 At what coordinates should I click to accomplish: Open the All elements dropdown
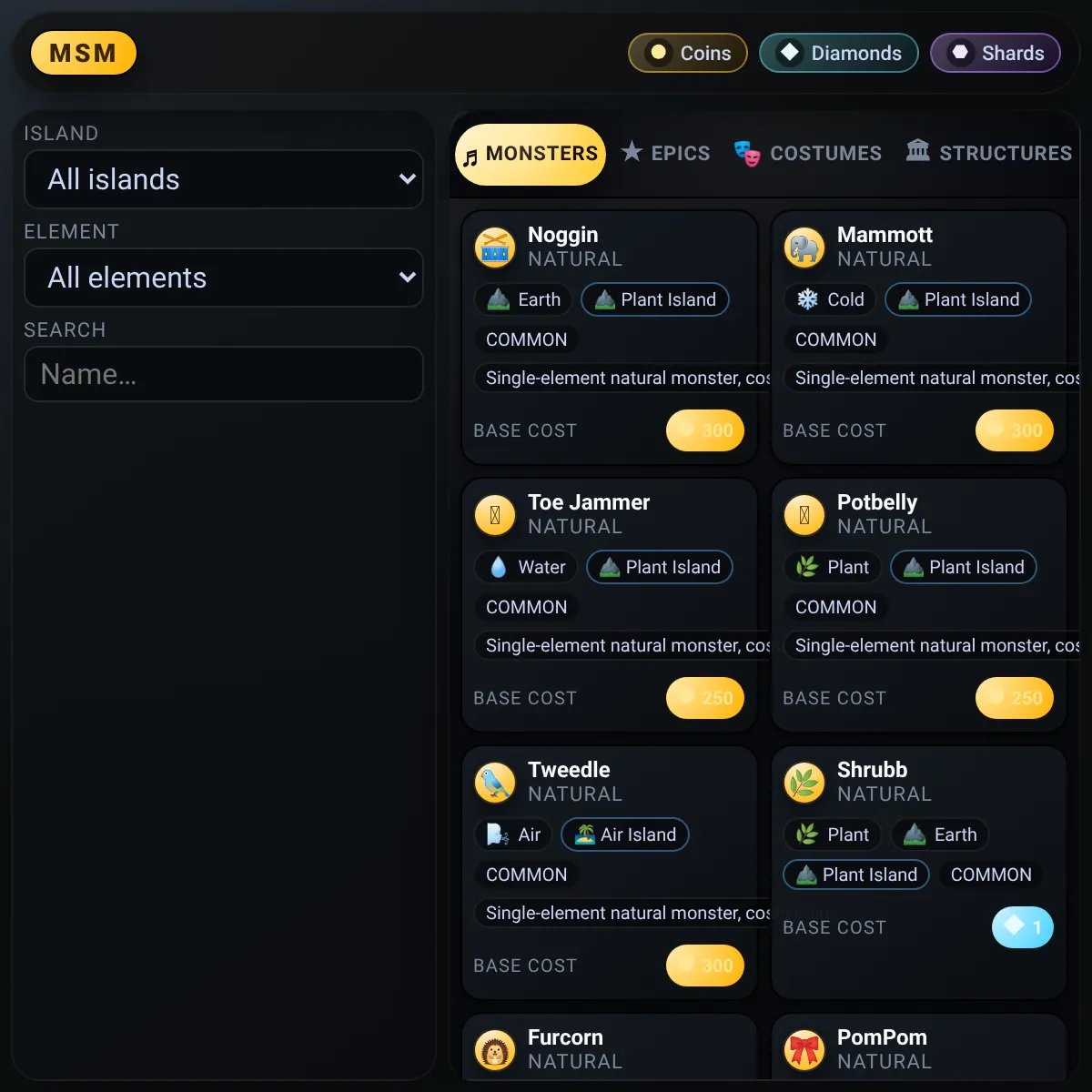[x=224, y=278]
